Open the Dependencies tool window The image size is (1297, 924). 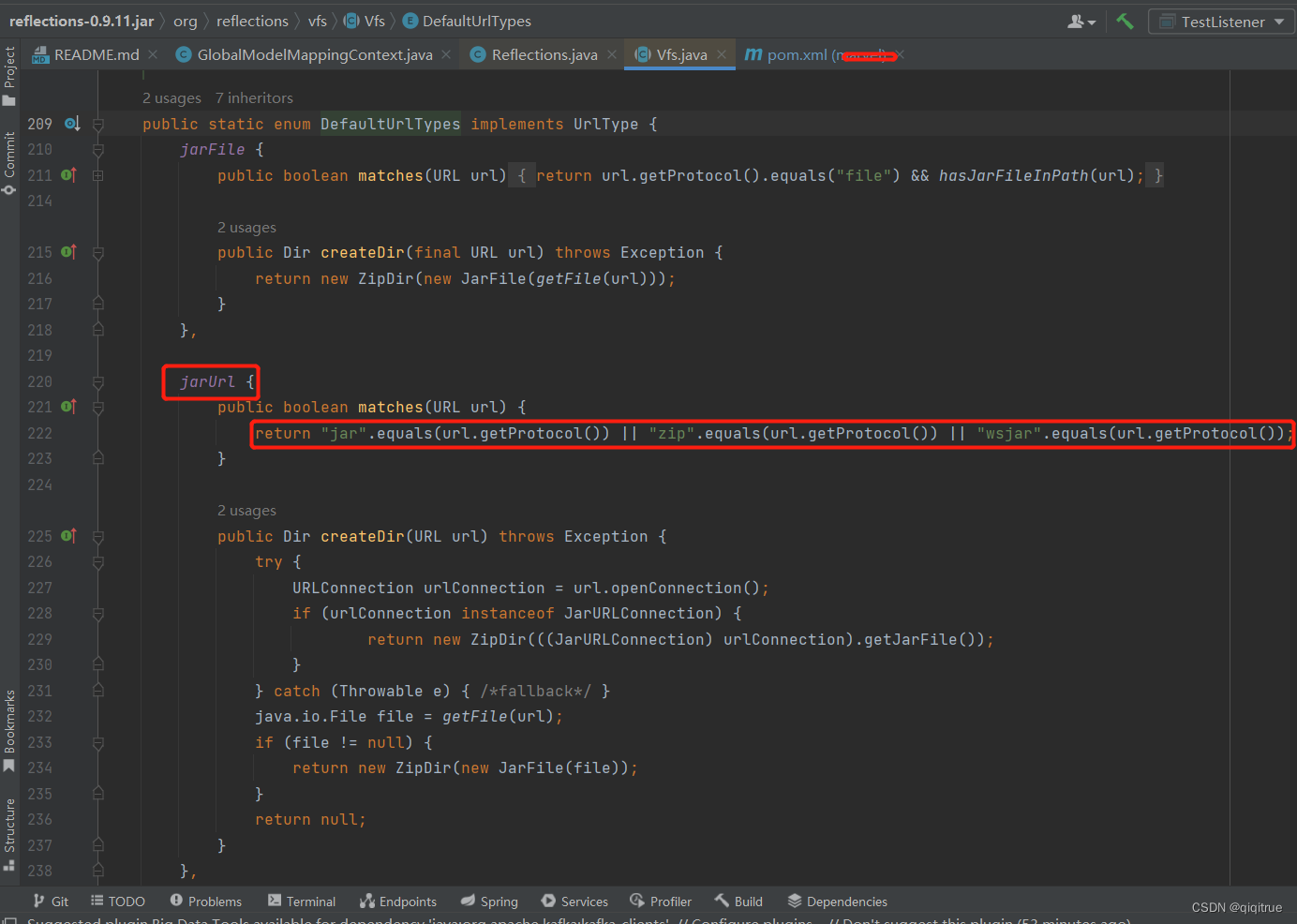click(837, 902)
